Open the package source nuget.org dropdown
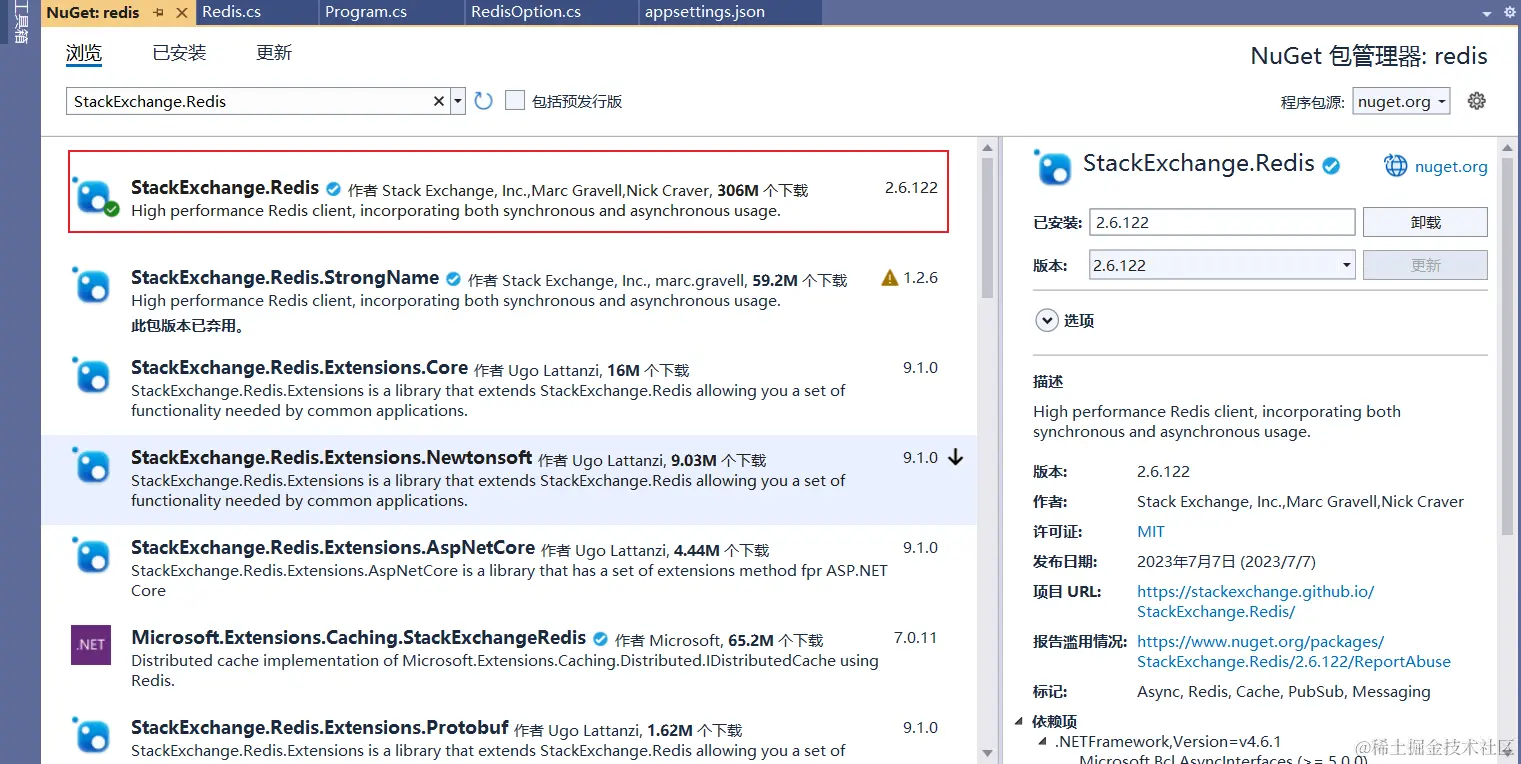This screenshot has height=764, width=1521. [x=1402, y=101]
